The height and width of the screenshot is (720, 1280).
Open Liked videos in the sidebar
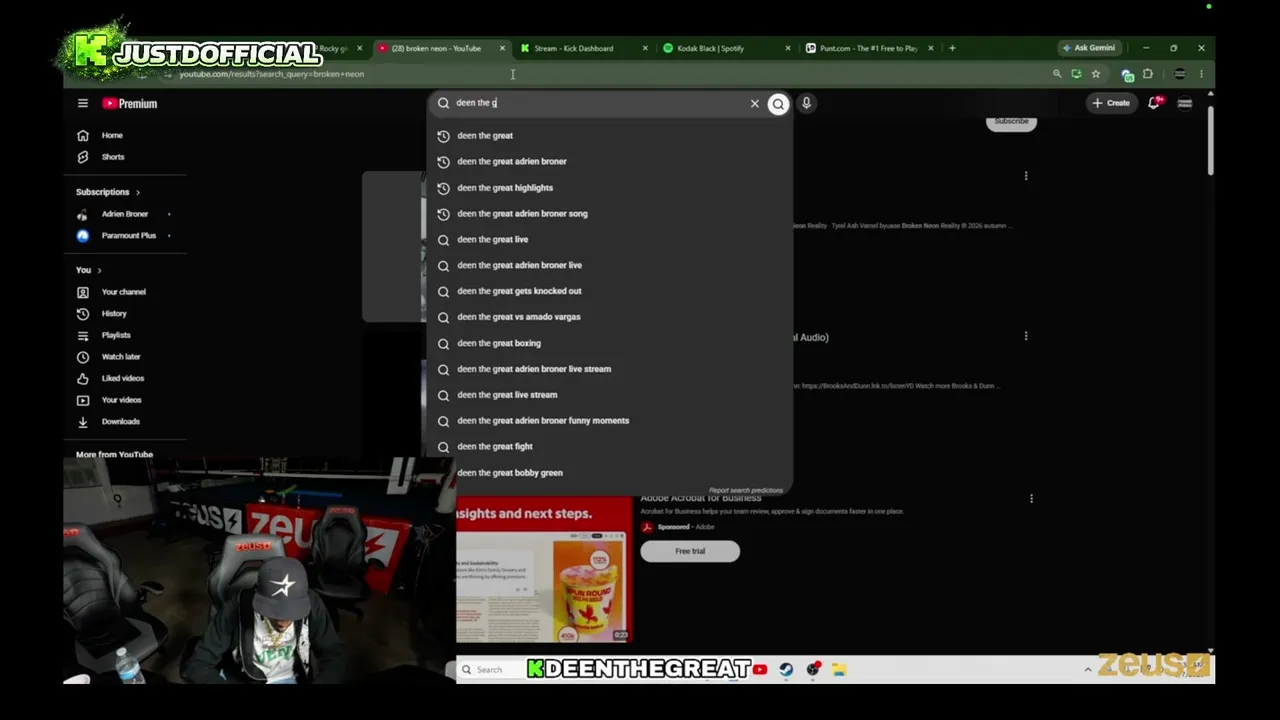tap(122, 378)
